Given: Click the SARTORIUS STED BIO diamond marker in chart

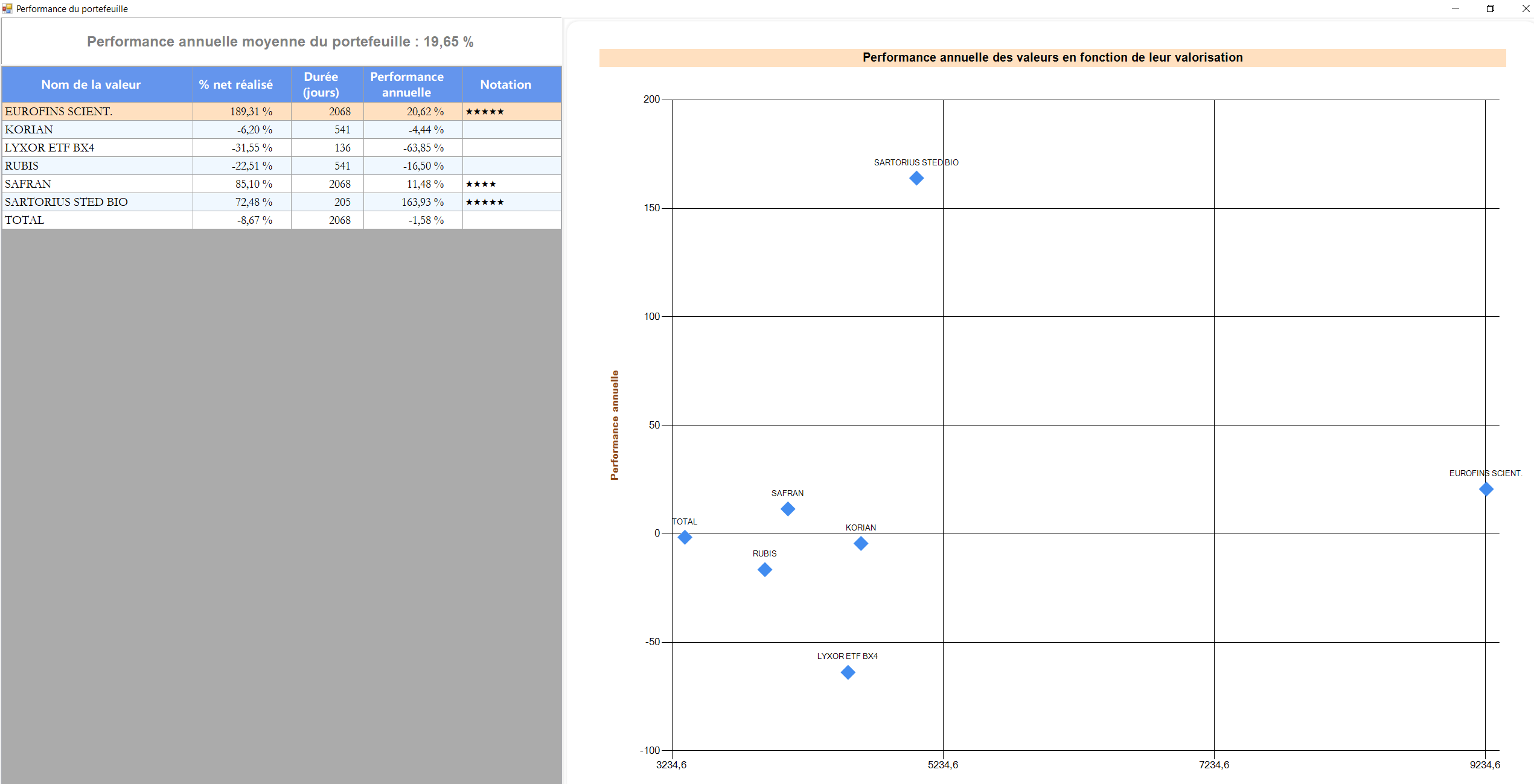Looking at the screenshot, I should (x=916, y=178).
